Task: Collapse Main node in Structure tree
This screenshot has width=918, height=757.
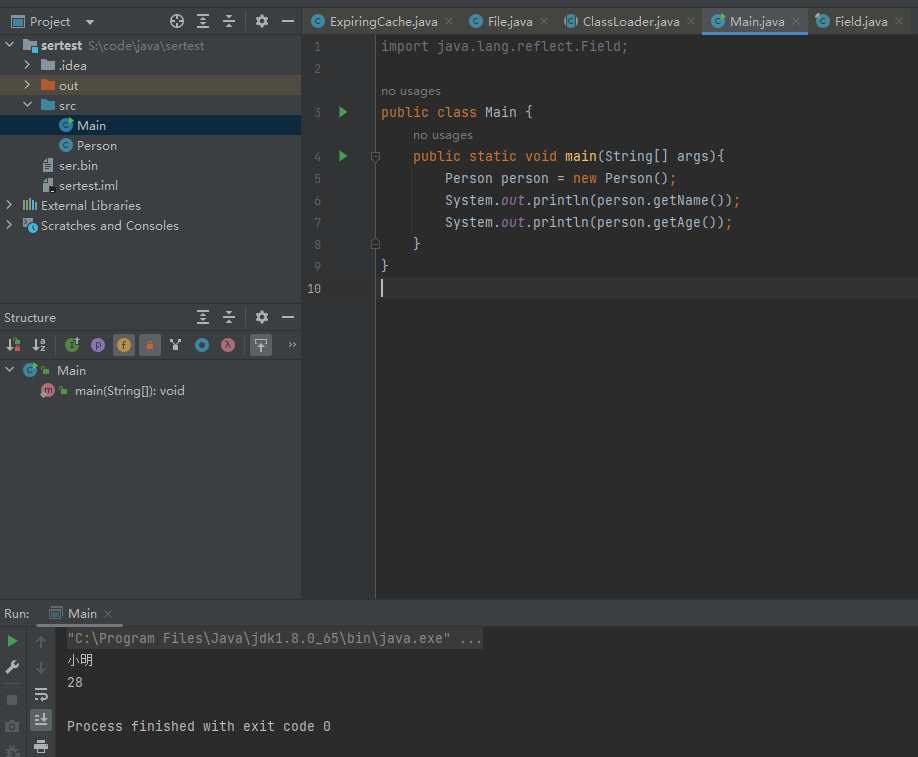Action: (x=9, y=369)
